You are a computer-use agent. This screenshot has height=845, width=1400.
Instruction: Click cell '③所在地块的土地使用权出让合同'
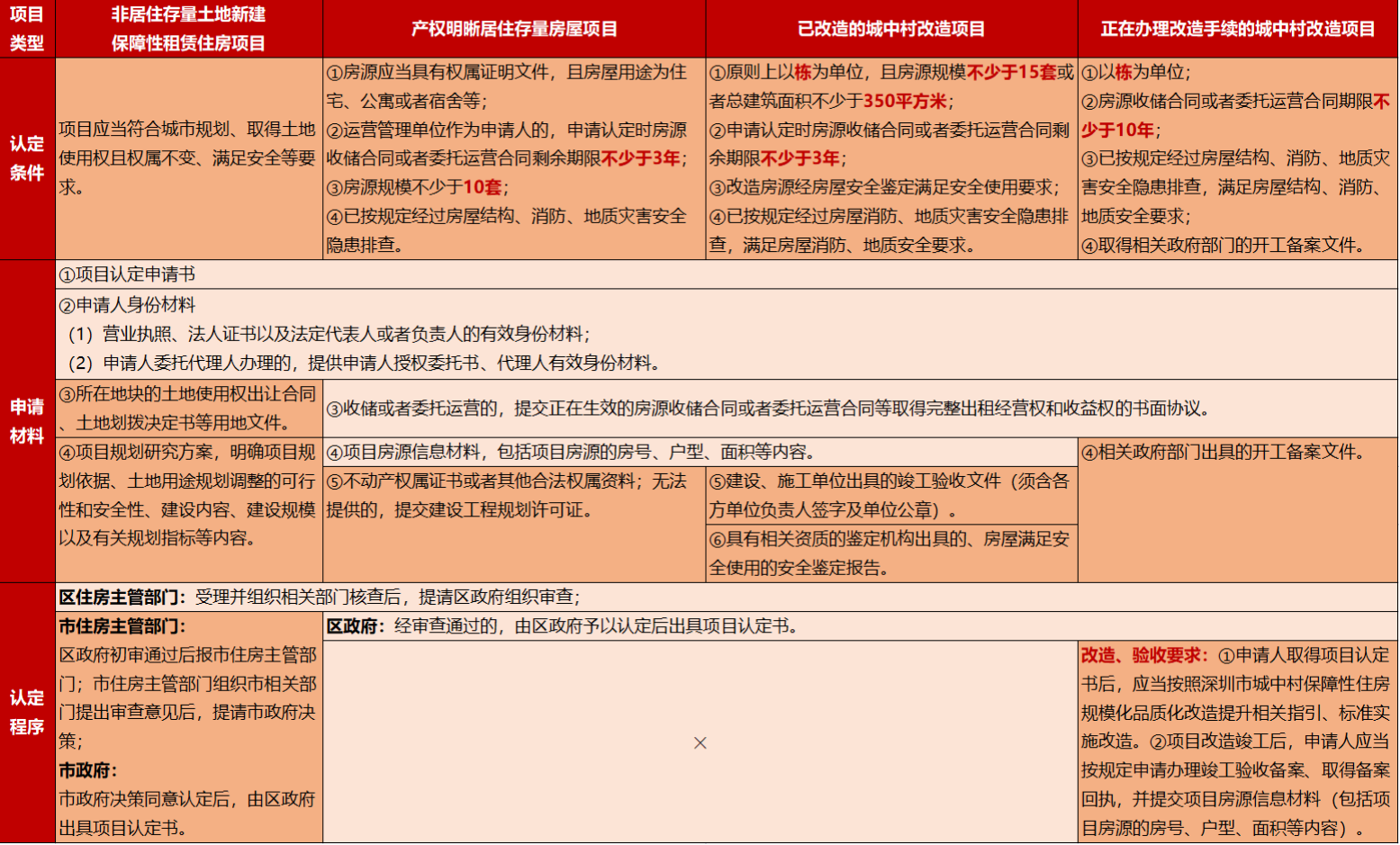point(189,408)
